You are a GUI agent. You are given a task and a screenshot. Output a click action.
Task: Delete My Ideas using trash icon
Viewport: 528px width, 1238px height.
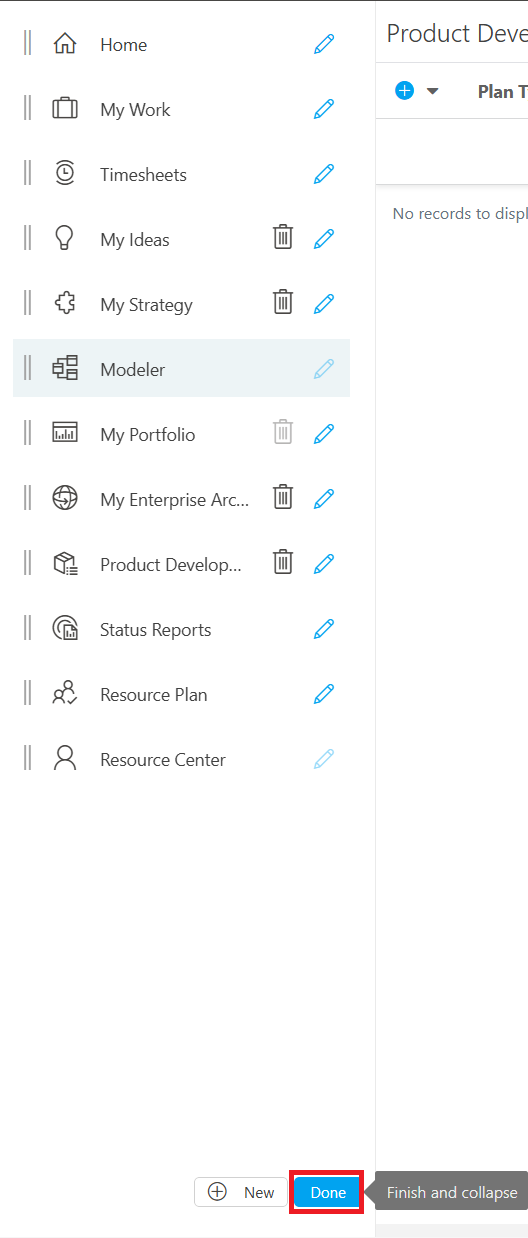click(x=283, y=238)
